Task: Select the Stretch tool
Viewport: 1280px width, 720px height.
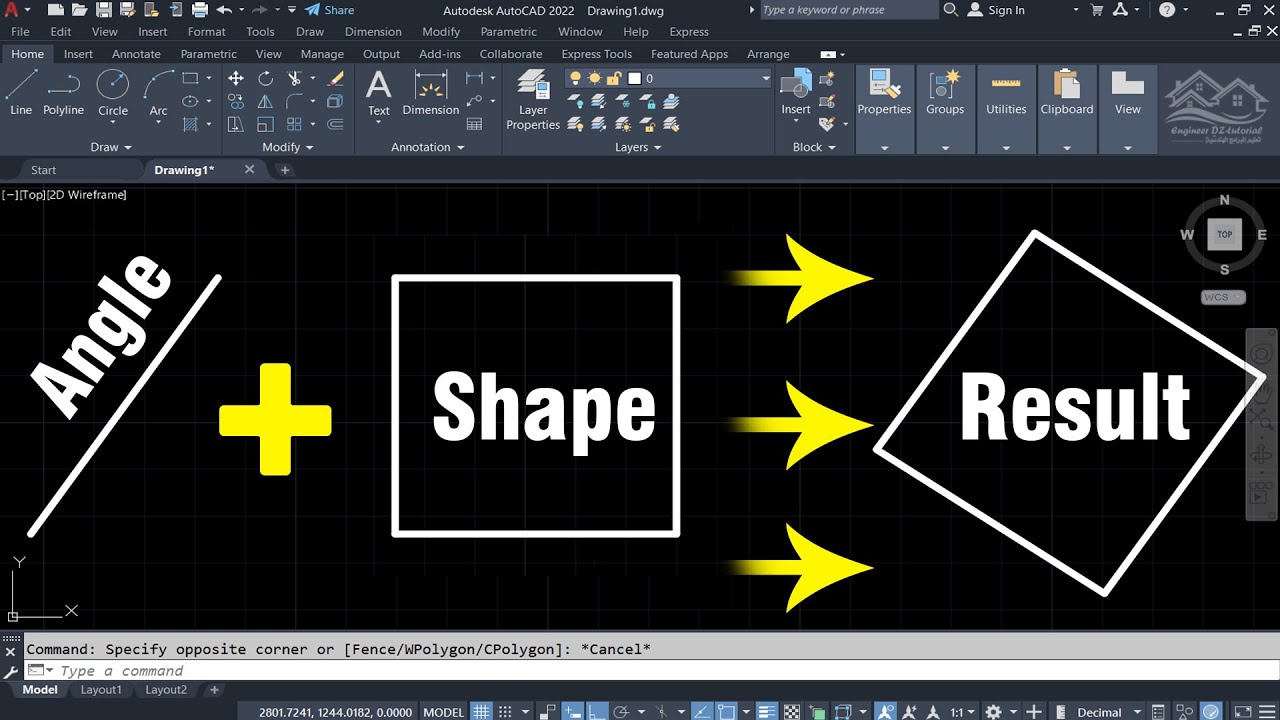Action: (x=236, y=124)
